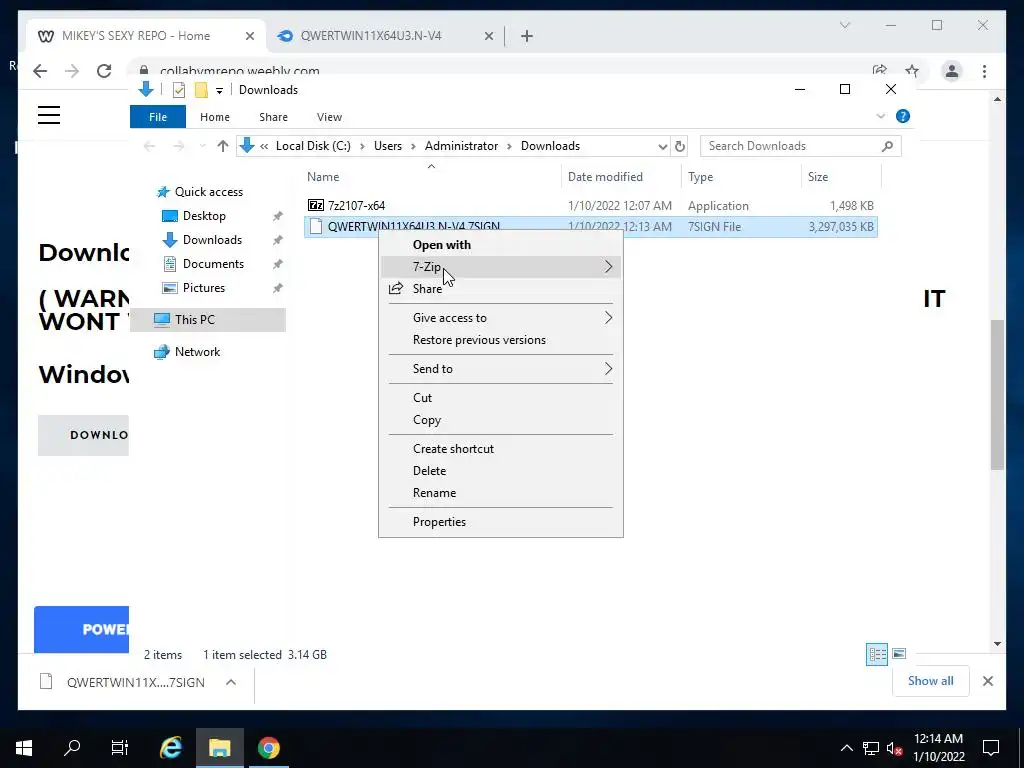Viewport: 1024px width, 768px height.
Task: Switch to large thumbnails view icon
Action: [x=899, y=654]
